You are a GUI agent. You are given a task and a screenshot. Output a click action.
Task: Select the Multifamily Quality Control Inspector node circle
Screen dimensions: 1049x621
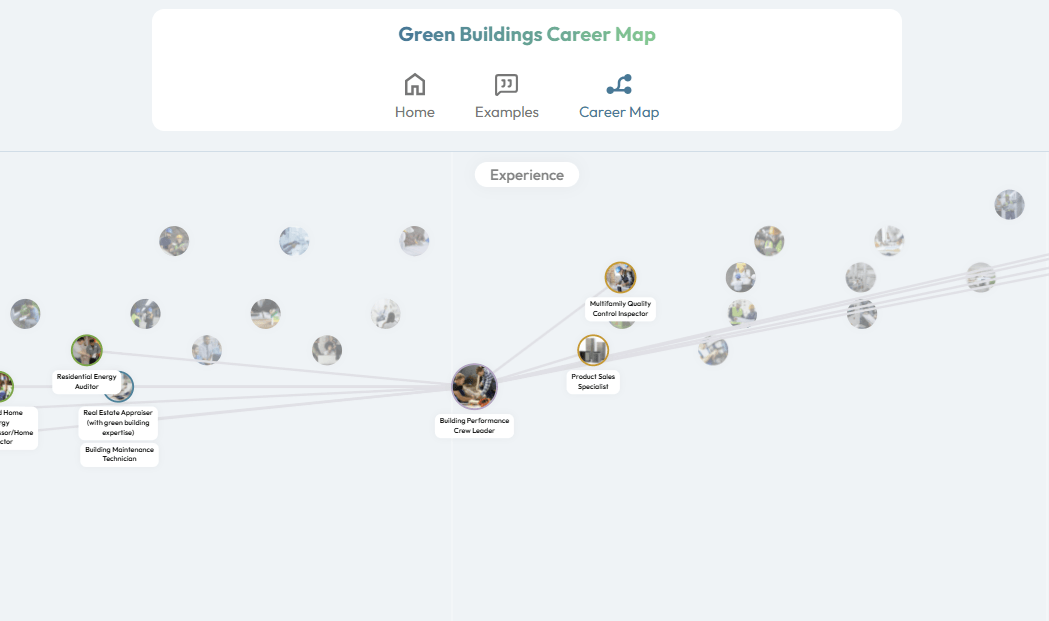point(620,277)
